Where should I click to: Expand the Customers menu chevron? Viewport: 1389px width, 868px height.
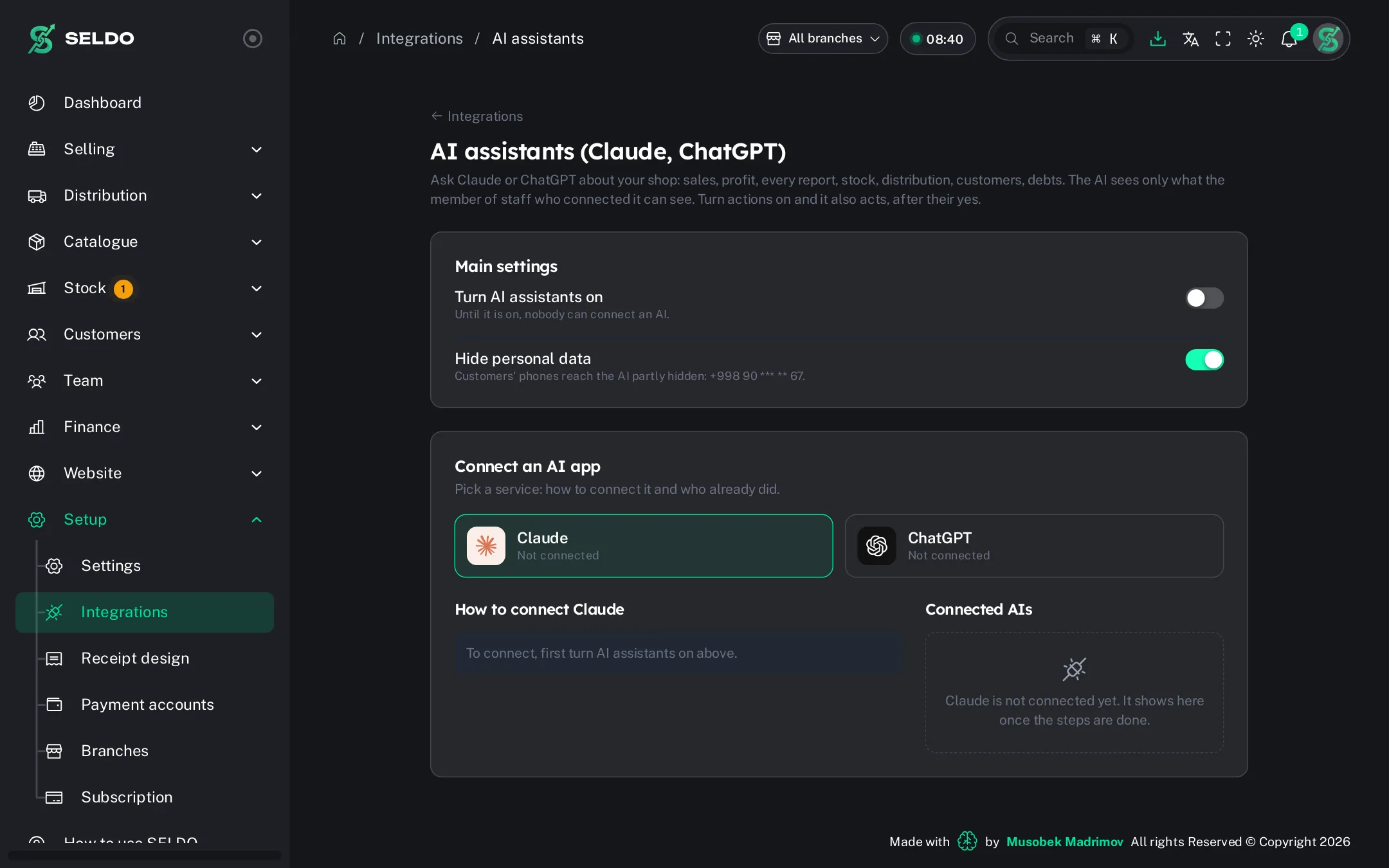257,334
